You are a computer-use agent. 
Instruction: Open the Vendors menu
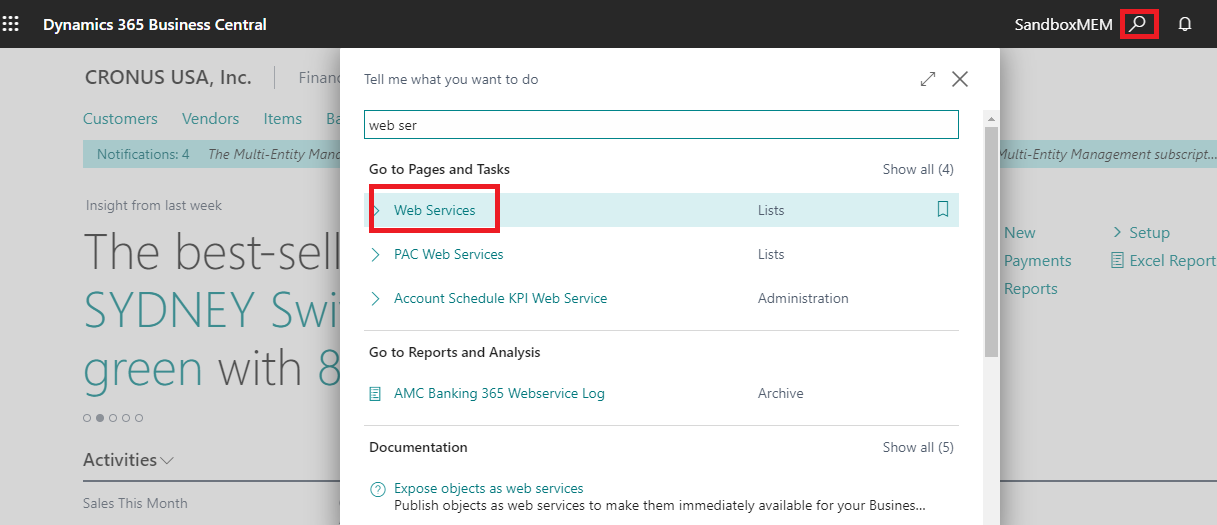tap(210, 118)
